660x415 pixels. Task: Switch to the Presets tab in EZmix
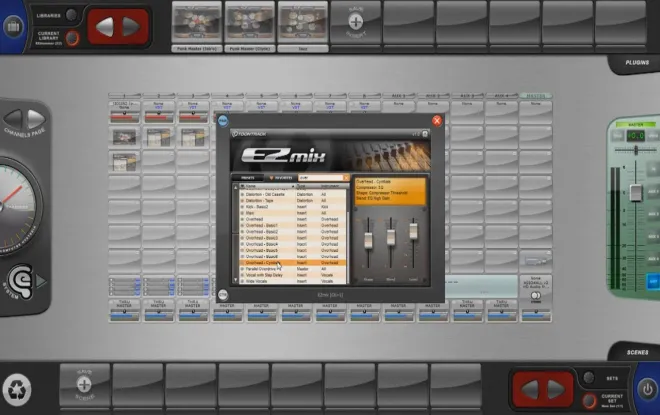point(248,178)
